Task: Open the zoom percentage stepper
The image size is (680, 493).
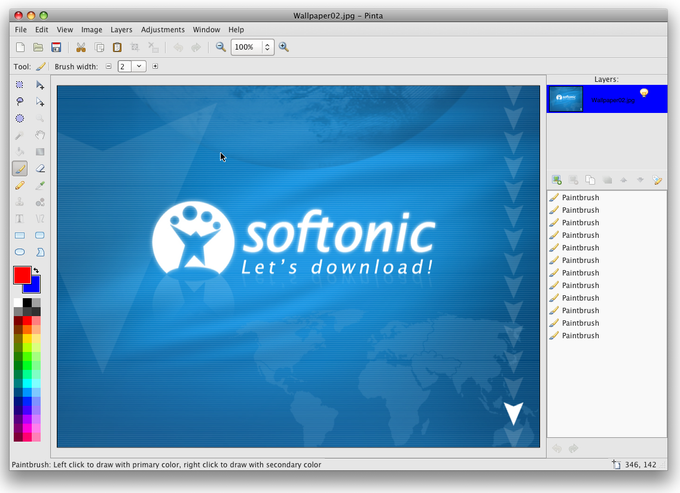Action: tap(267, 47)
